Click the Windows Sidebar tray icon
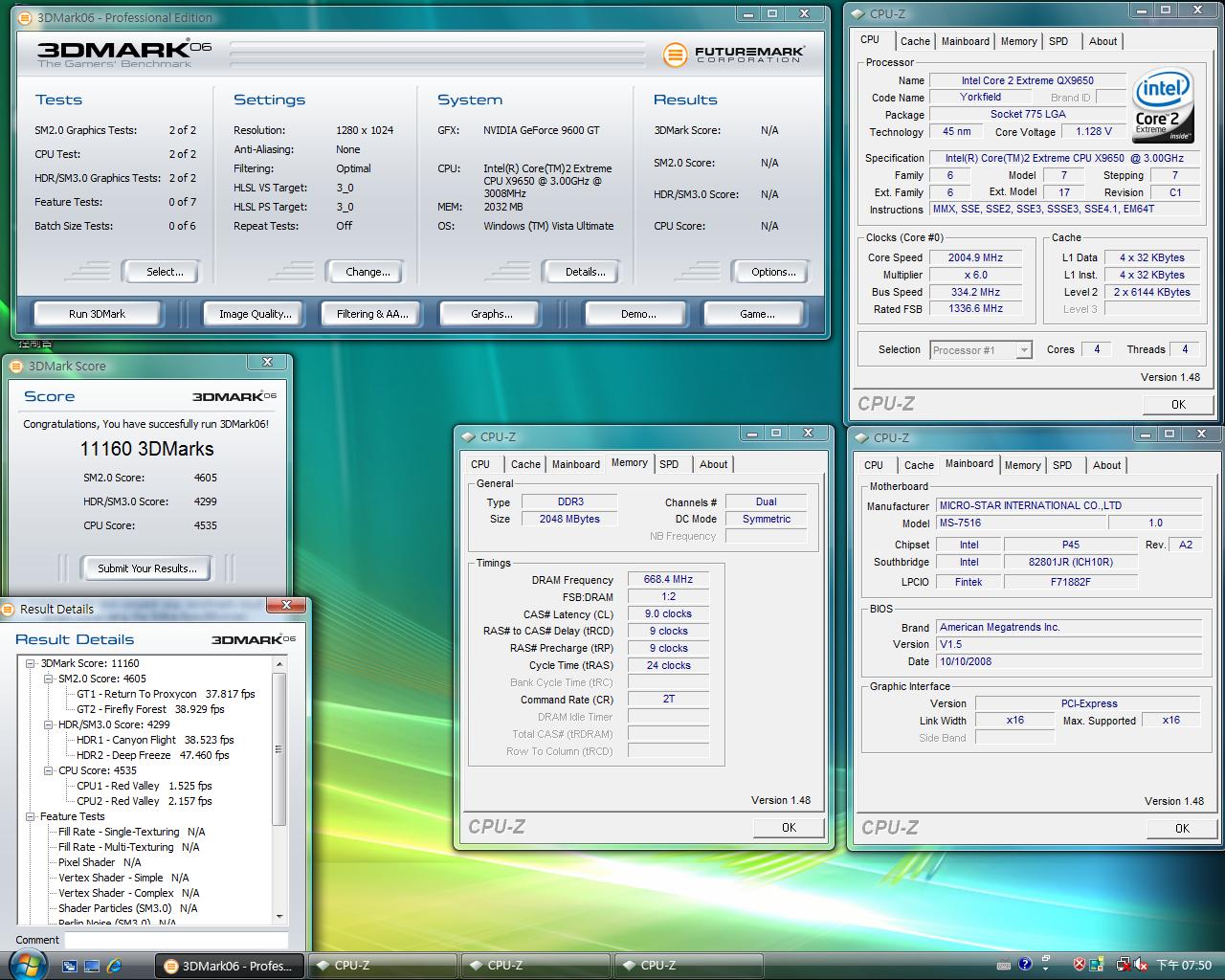Viewport: 1225px width, 980px height. [1098, 965]
